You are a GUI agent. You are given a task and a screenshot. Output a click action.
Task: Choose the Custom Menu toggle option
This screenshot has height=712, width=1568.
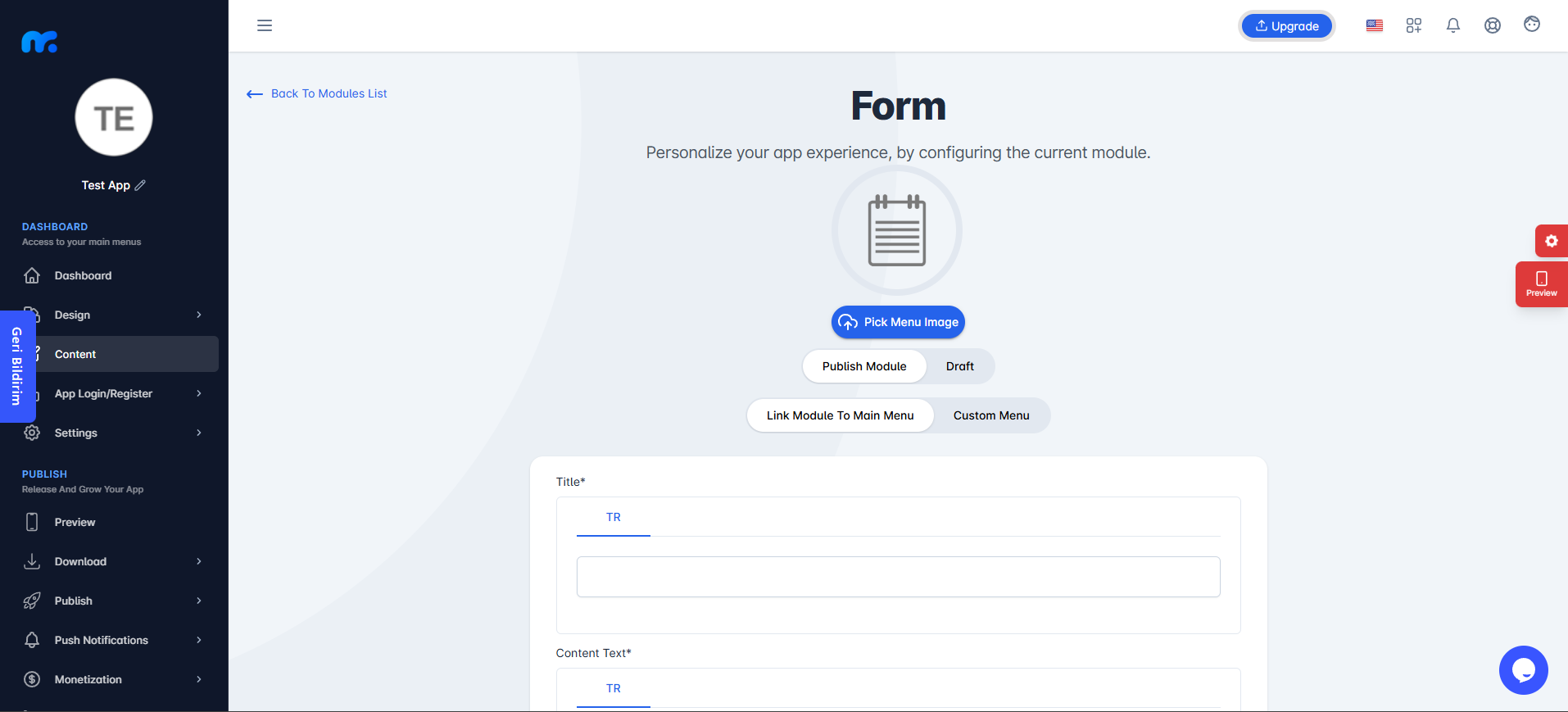(x=991, y=415)
